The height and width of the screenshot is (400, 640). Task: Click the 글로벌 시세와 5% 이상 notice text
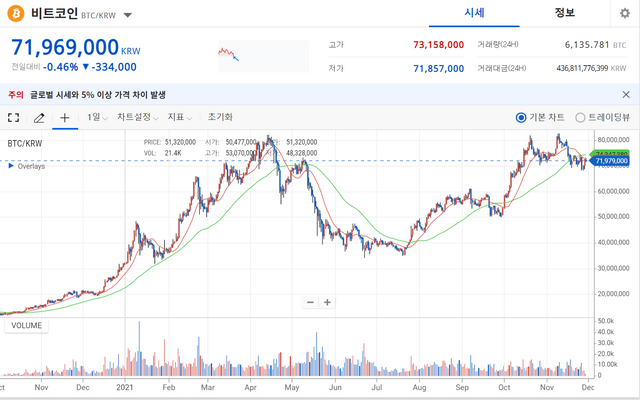click(98, 95)
